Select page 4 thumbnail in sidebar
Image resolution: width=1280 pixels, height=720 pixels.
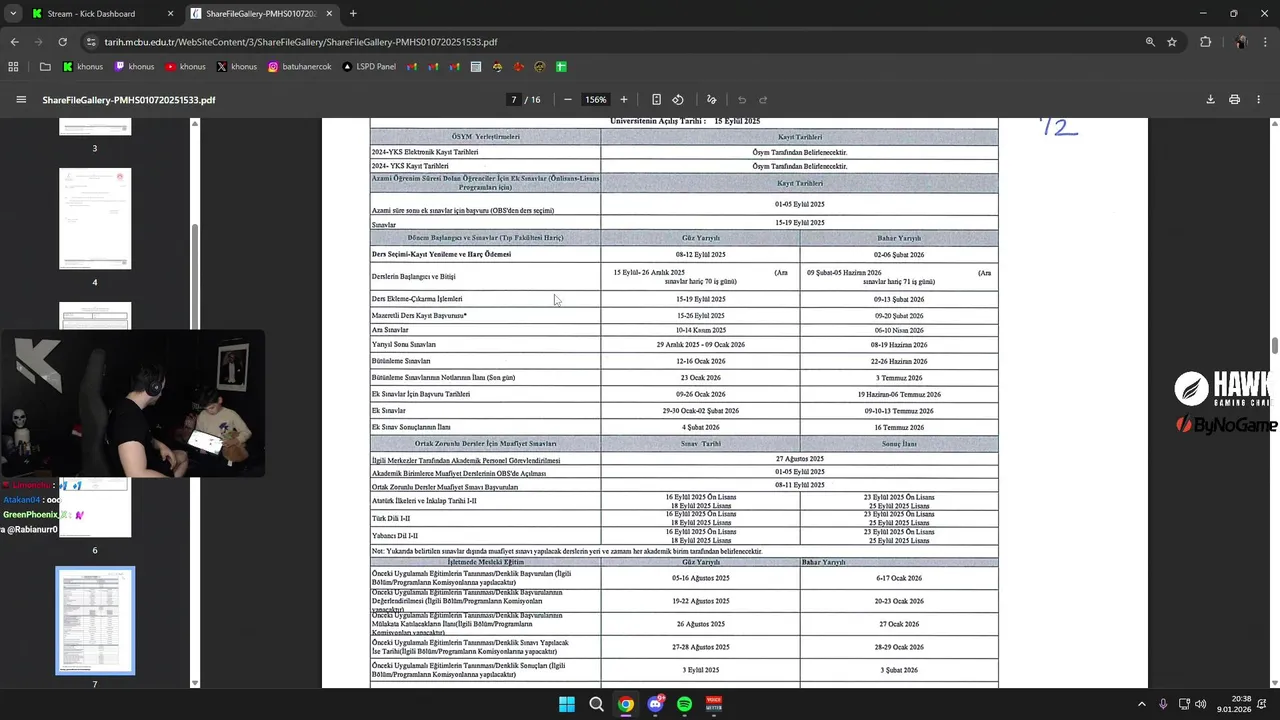[95, 218]
